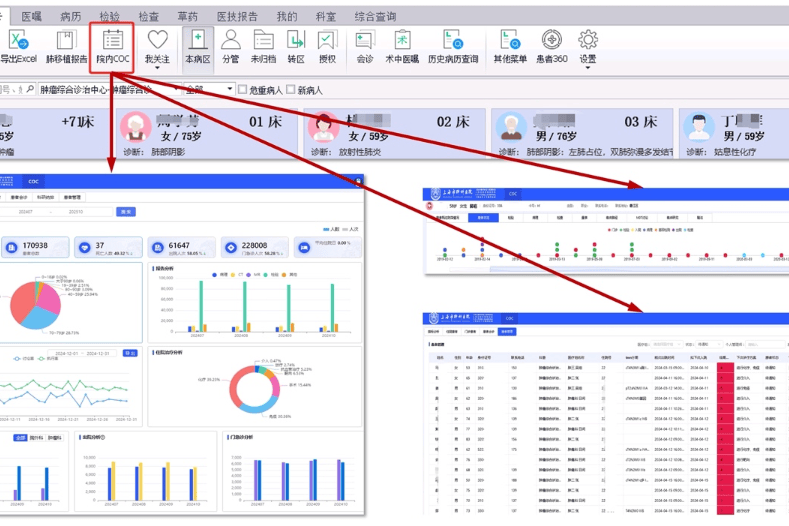This screenshot has height=526, width=789.
Task: Enable the 新病人 checkbox
Action: point(291,90)
